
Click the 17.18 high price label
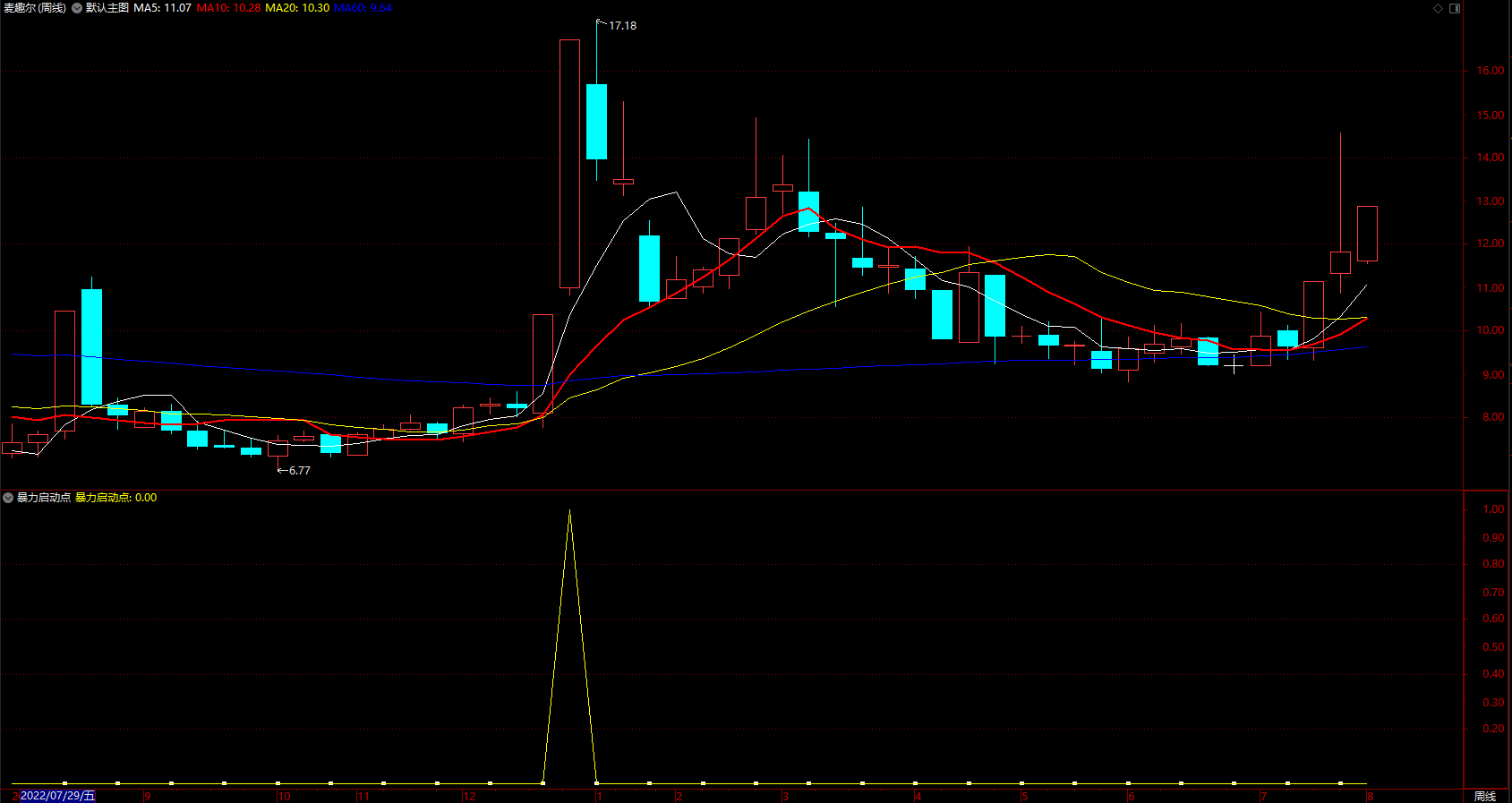coord(623,26)
